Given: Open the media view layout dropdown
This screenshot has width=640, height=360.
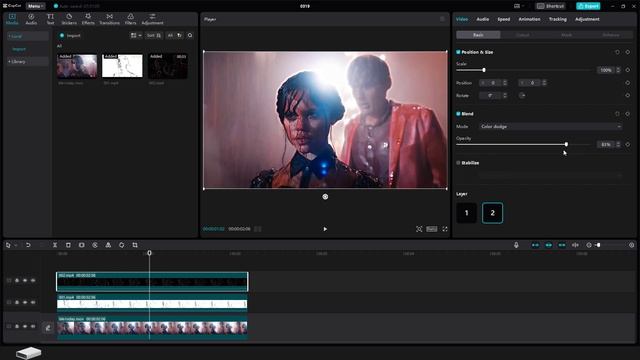Looking at the screenshot, I should point(136,36).
